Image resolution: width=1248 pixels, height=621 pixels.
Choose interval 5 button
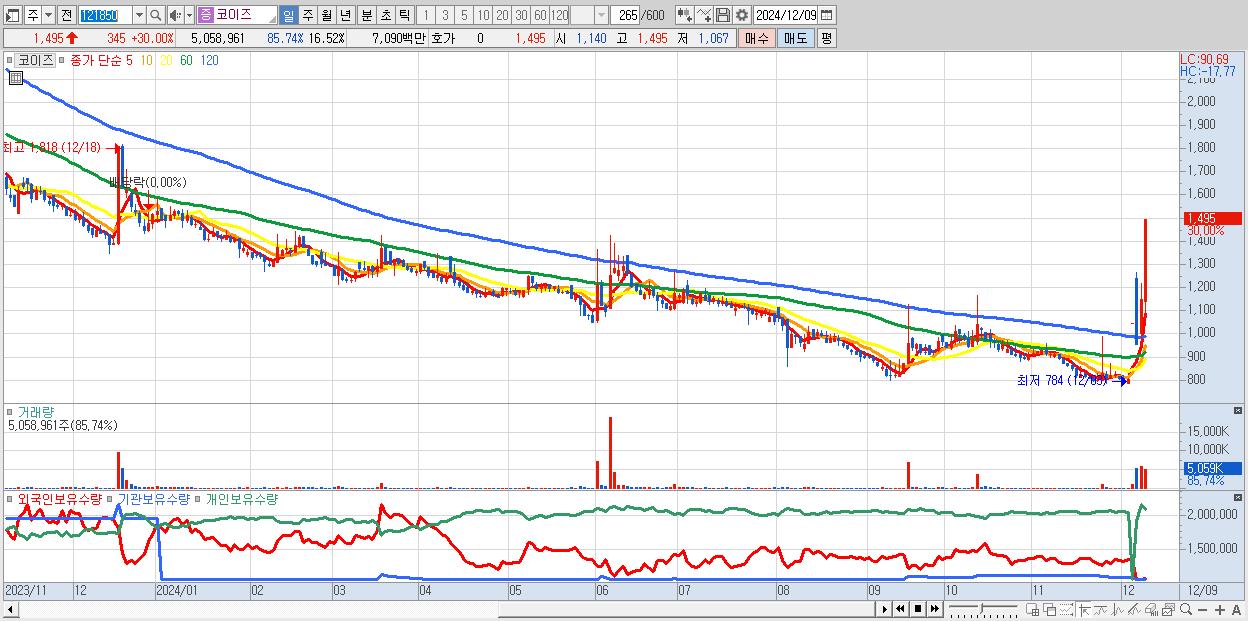coord(464,15)
